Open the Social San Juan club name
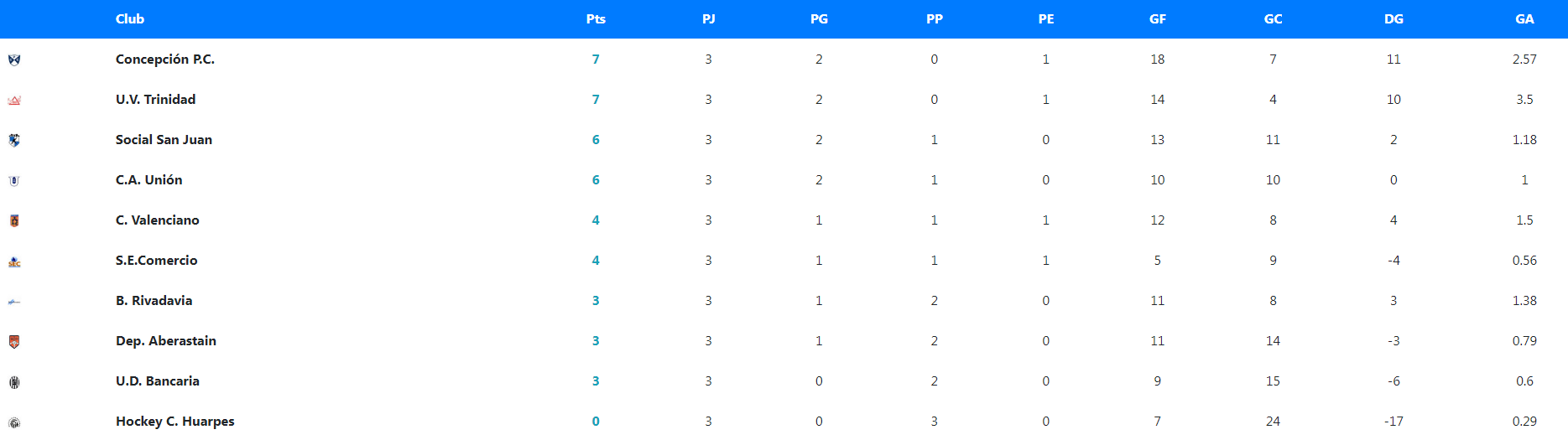 click(x=164, y=140)
